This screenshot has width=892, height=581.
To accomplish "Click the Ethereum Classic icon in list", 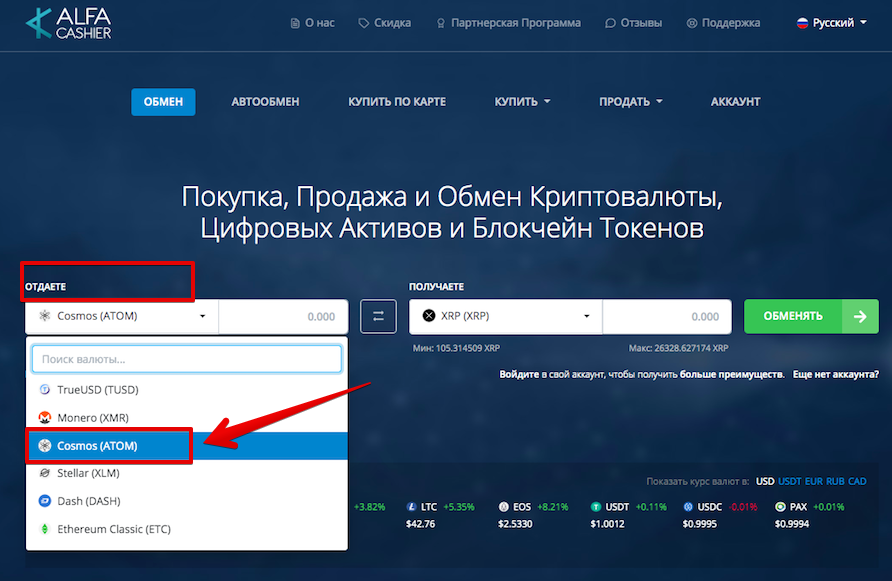I will click(44, 529).
